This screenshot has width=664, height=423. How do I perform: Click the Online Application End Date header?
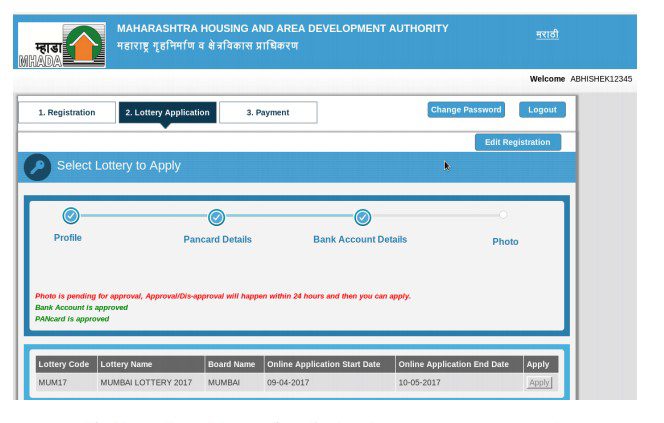459,364
